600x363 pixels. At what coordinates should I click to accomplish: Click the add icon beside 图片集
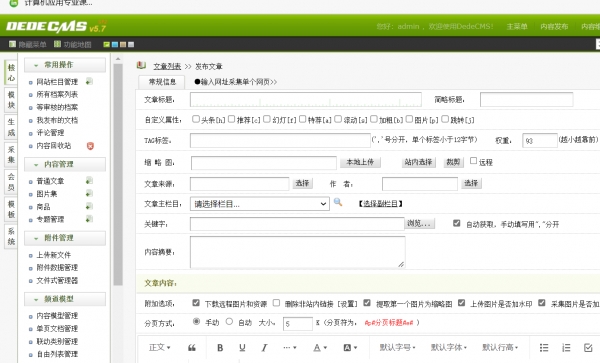(x=89, y=194)
